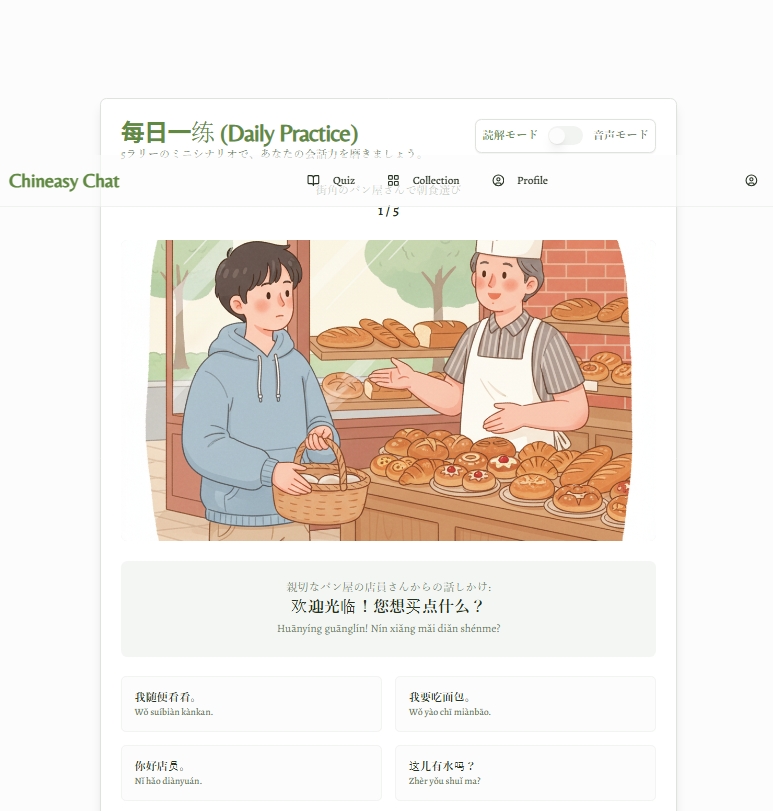
Task: Select the 音声モード label
Action: tap(620, 135)
